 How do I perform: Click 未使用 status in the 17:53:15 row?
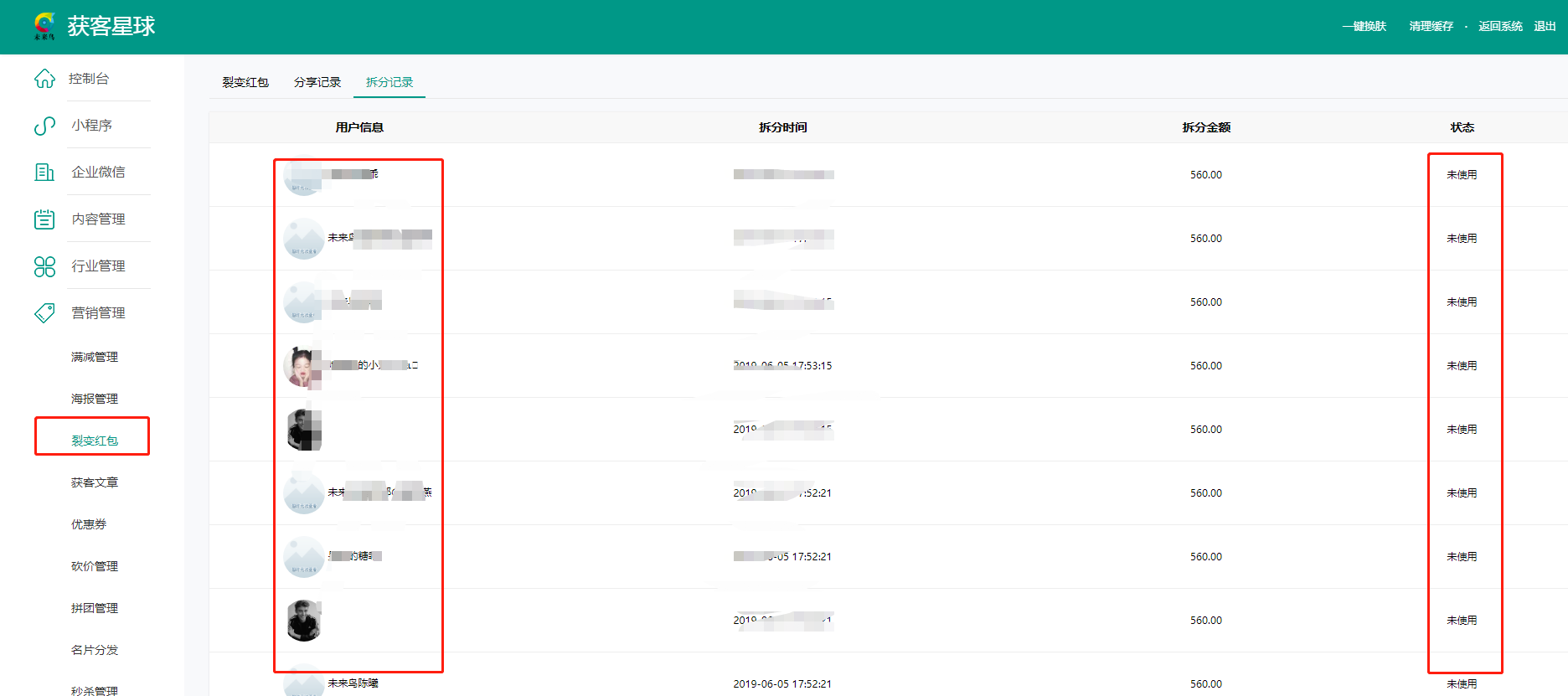pos(1462,366)
